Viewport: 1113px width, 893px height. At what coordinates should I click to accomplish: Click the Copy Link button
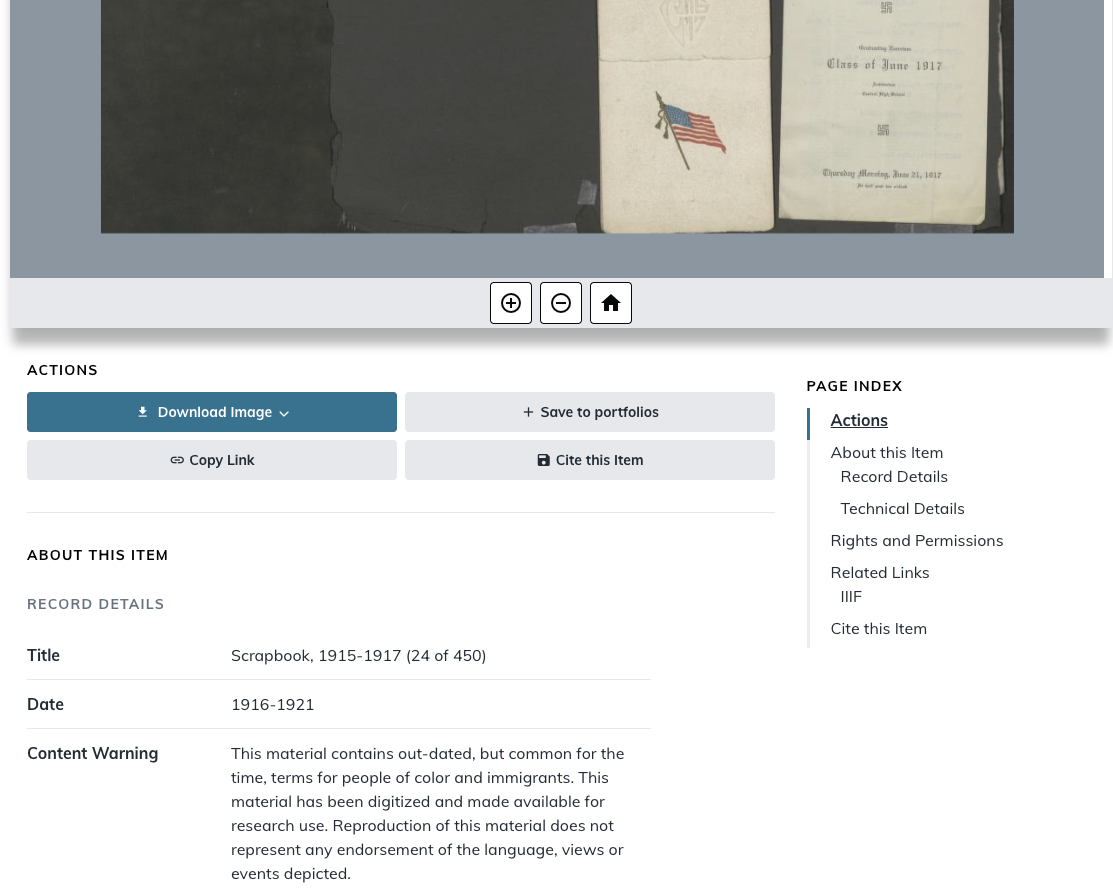click(212, 460)
